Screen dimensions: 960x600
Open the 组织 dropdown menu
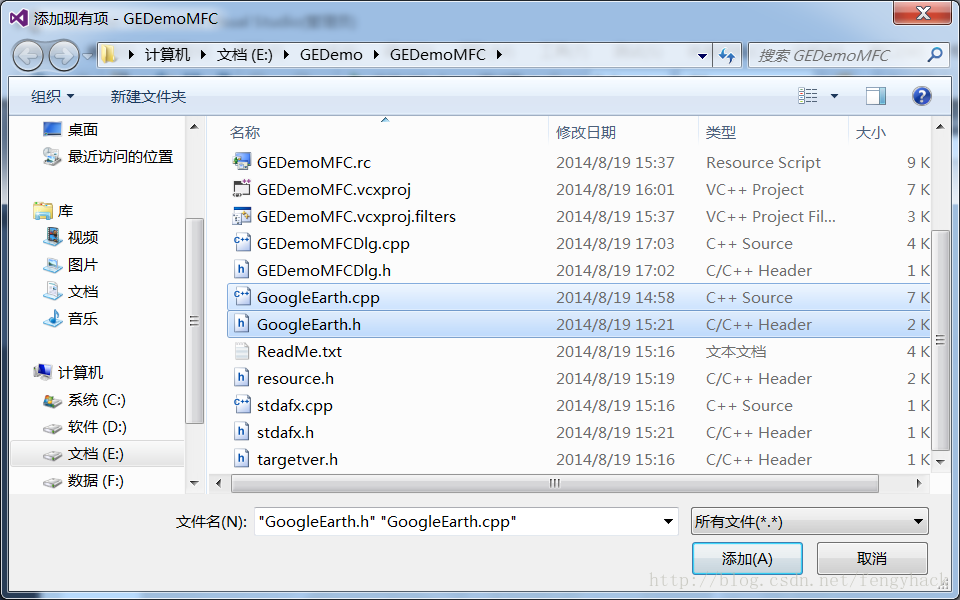tap(53, 96)
